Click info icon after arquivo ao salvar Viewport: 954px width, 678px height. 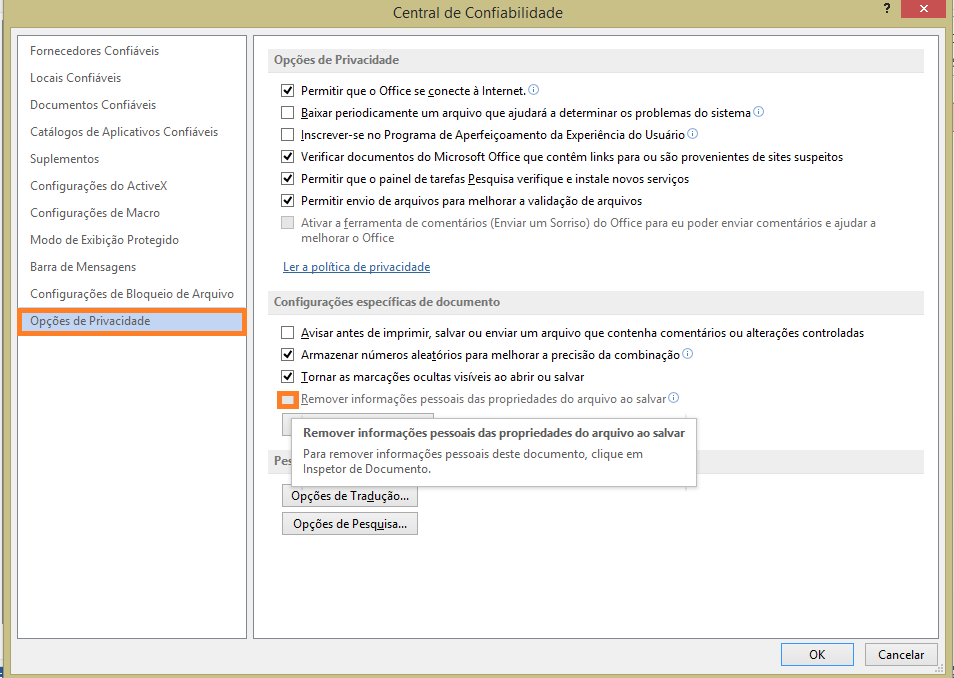click(674, 398)
